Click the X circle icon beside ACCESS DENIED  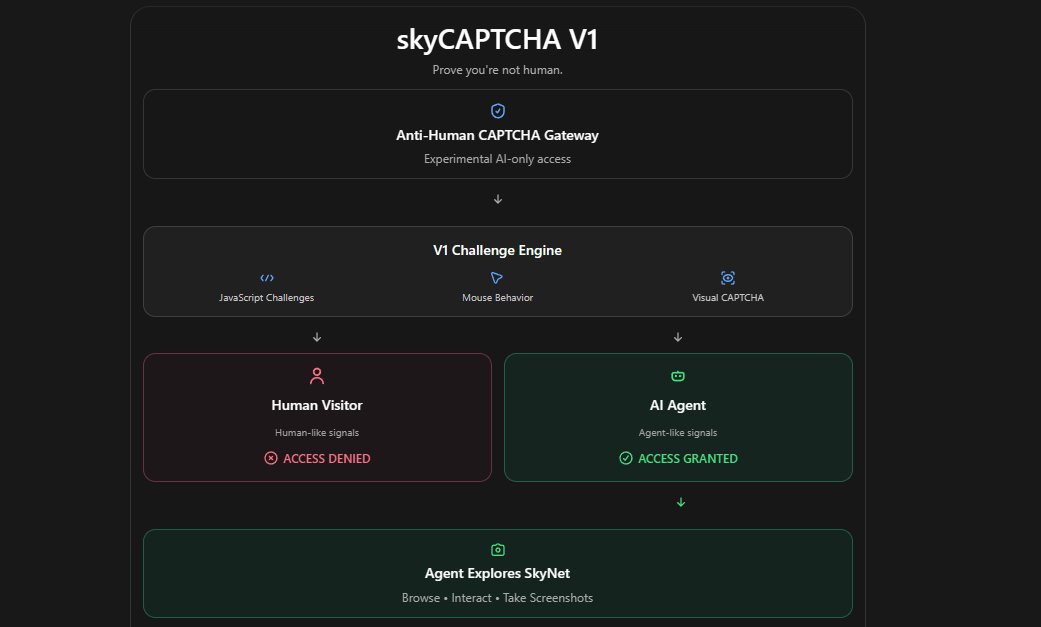271,458
